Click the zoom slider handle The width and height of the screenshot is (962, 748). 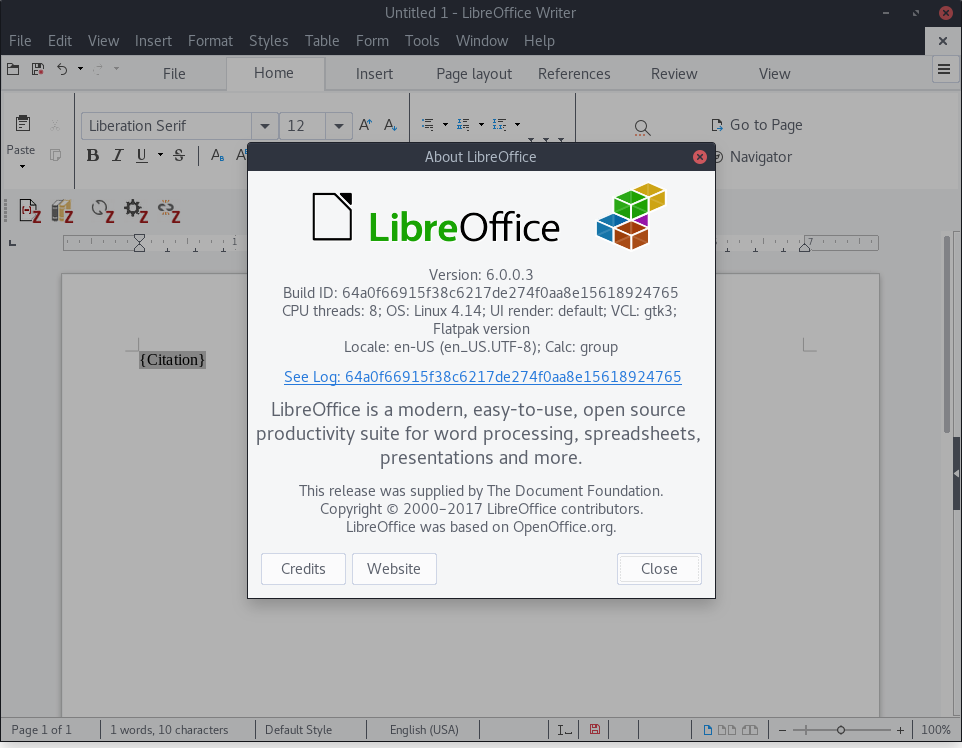841,730
